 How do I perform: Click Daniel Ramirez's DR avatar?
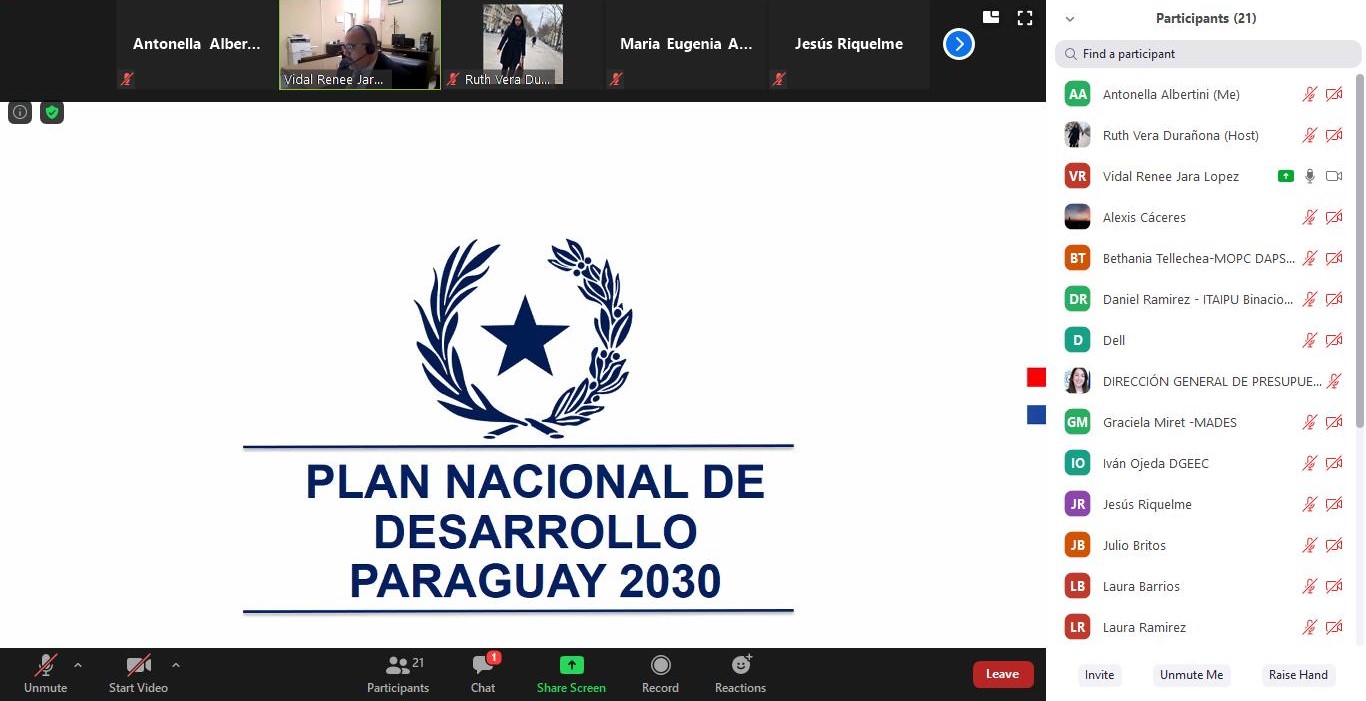tap(1077, 299)
